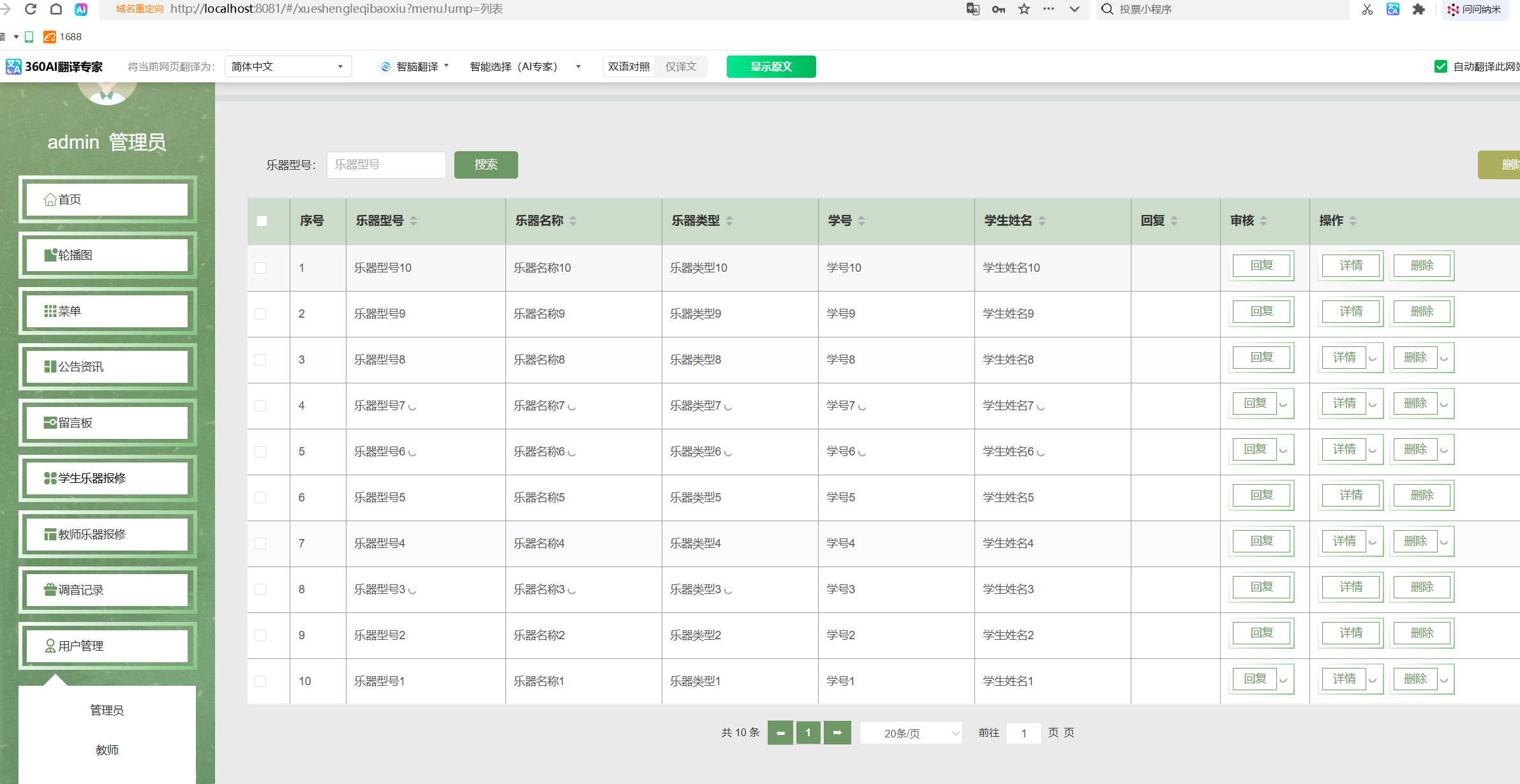Open the extensions puzzle icon
The width and height of the screenshot is (1520, 784).
[1418, 9]
